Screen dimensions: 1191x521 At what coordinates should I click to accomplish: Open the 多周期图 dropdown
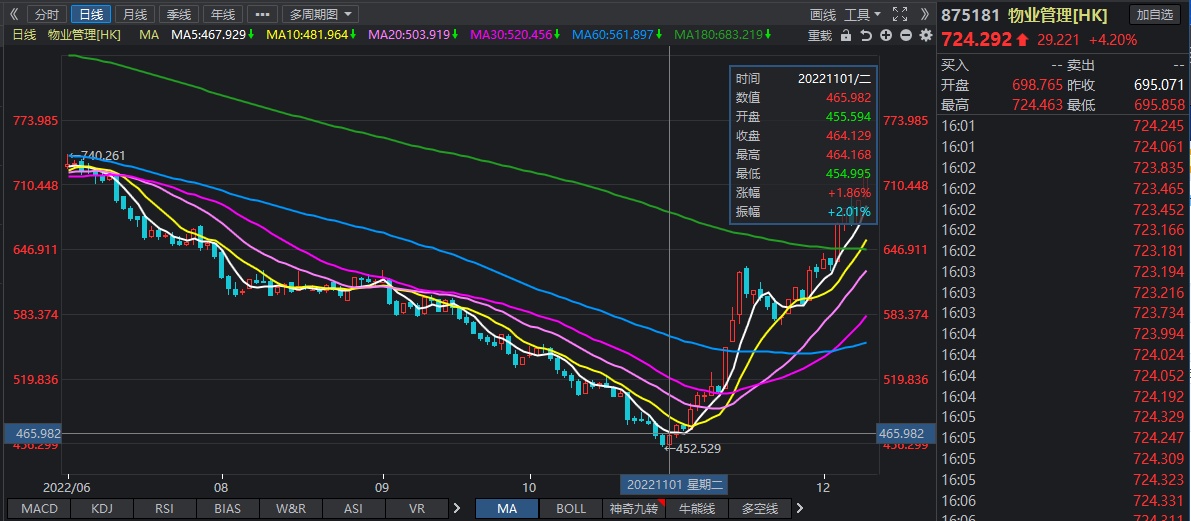point(321,14)
